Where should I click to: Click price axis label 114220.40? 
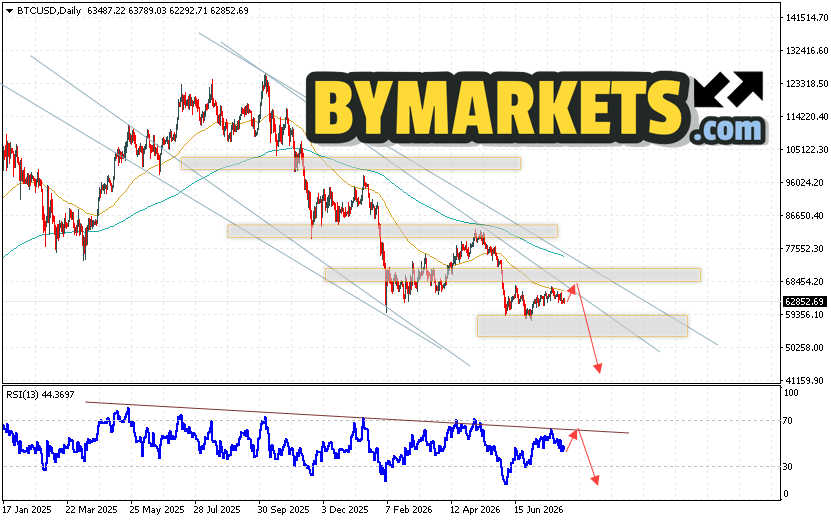coord(807,116)
